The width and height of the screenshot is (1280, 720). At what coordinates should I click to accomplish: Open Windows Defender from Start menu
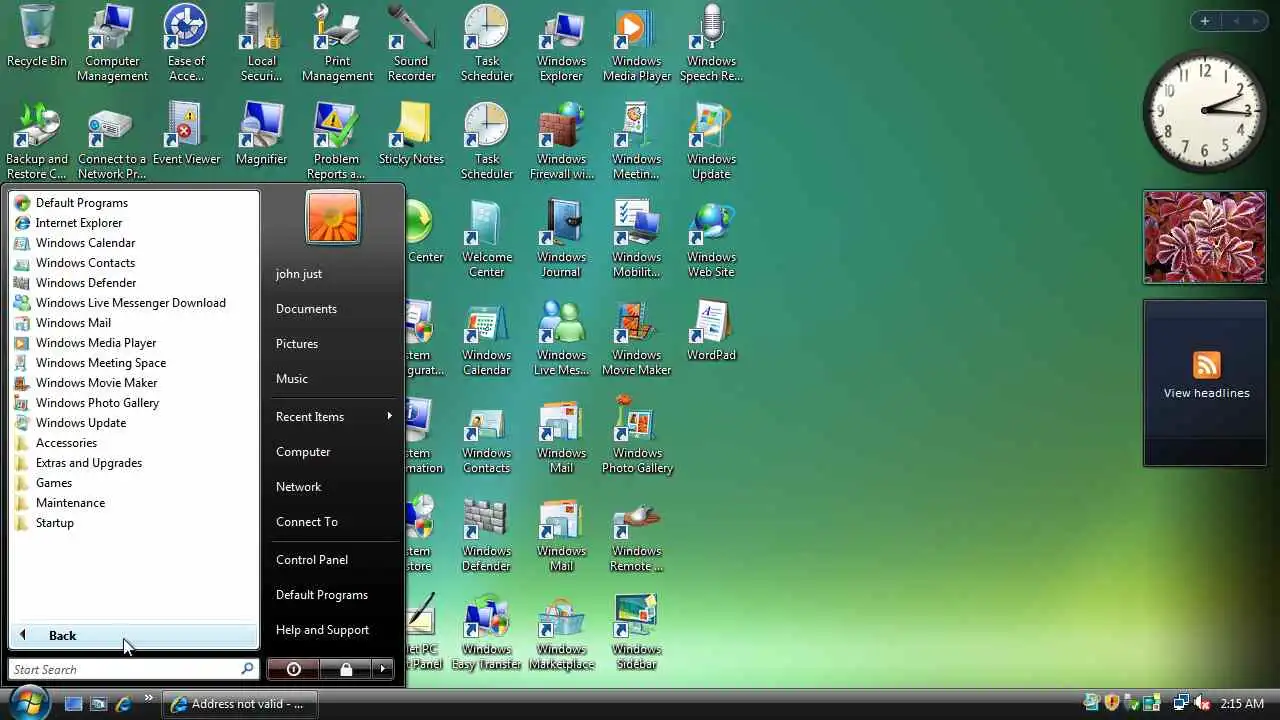134,283
